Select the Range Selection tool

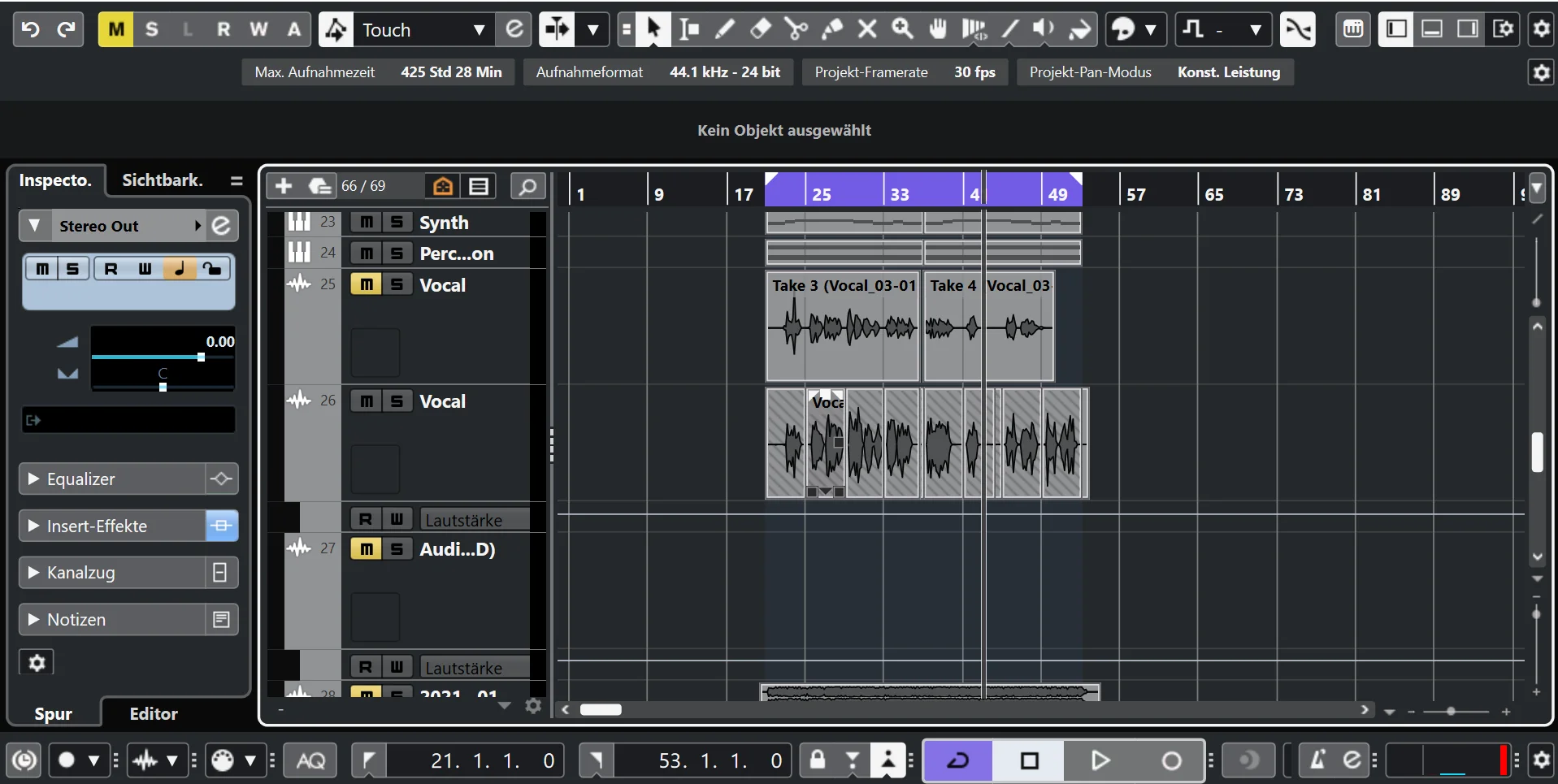click(x=689, y=30)
